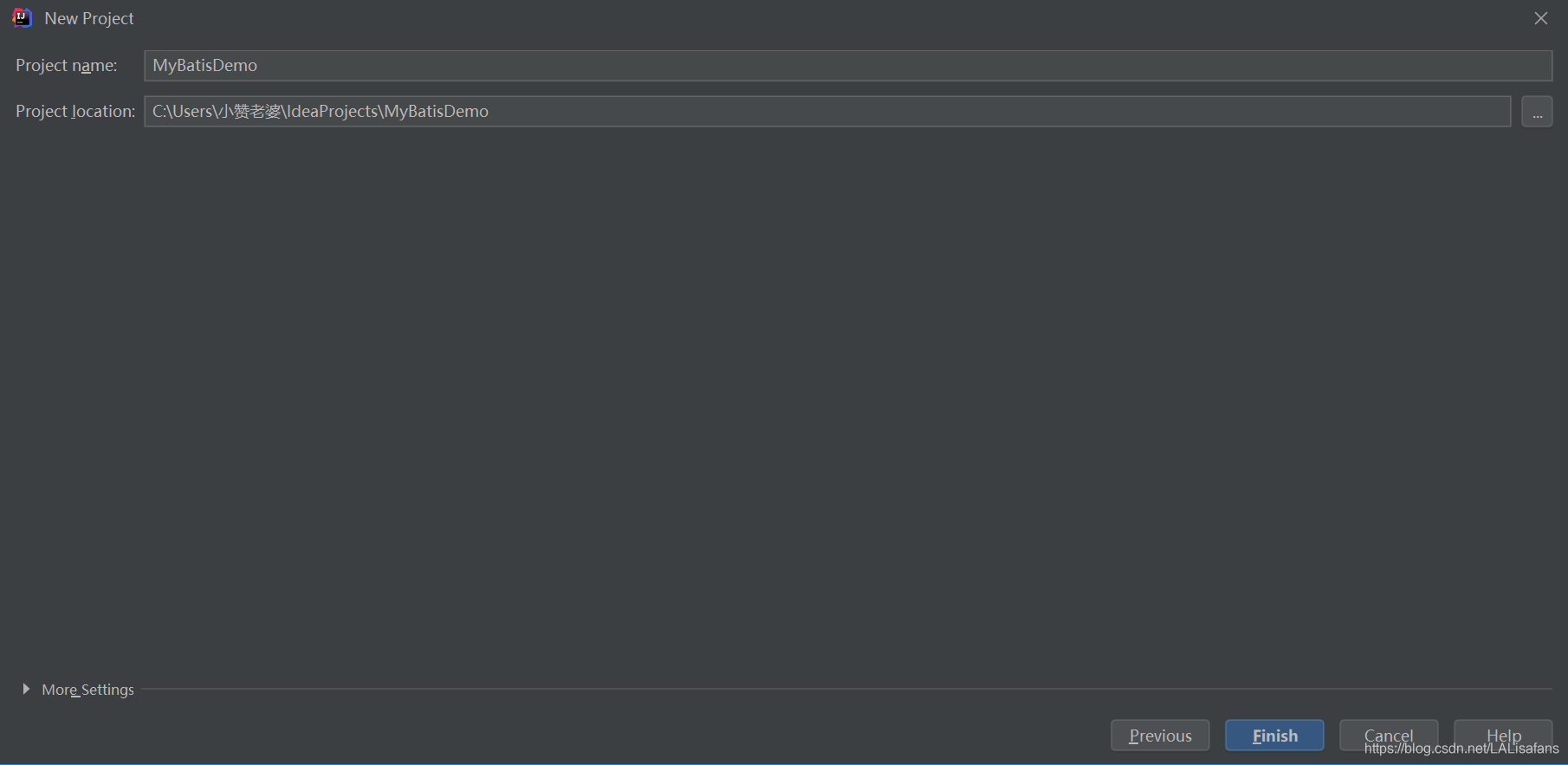Click the 'More Settings' label text
Viewport: 1568px width, 765px height.
coord(87,690)
